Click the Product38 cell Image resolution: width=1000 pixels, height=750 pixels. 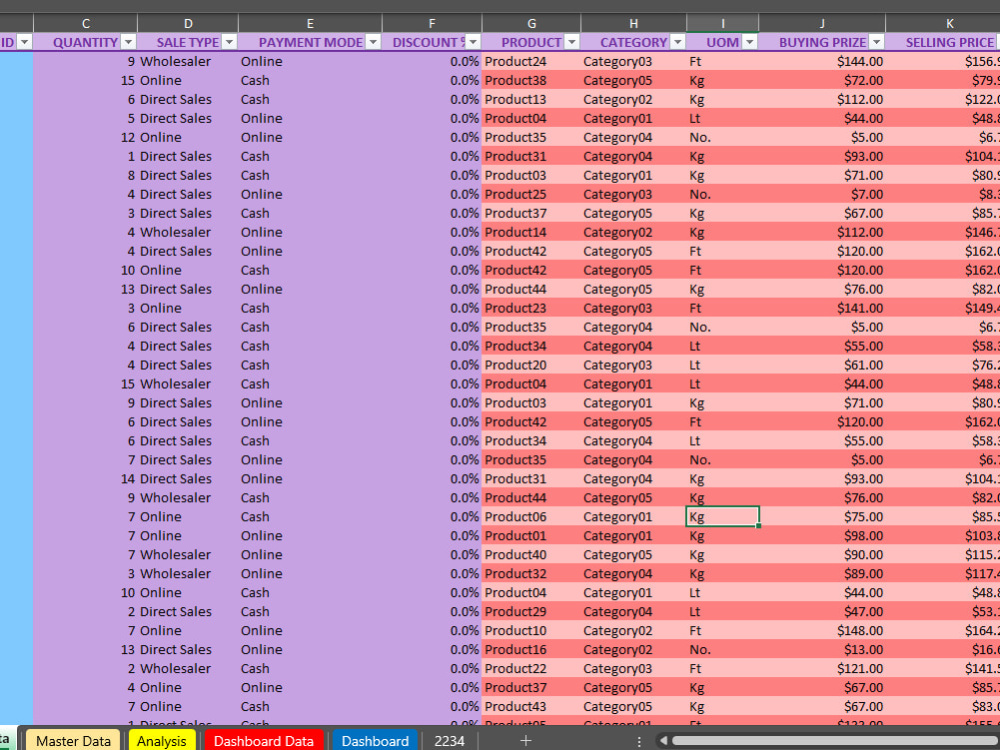pos(531,80)
